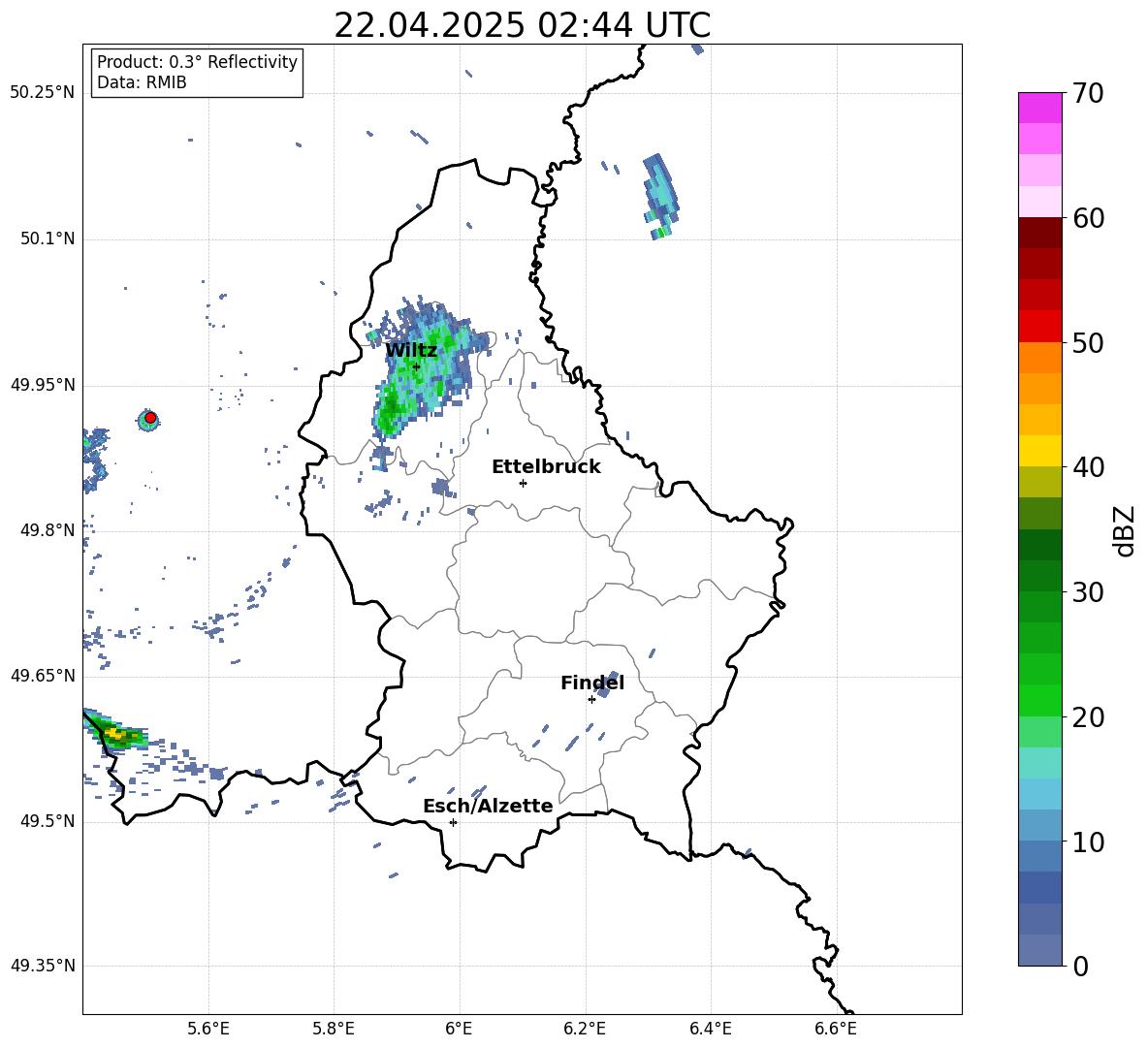Click the Product: 0.3° Reflectivity text

[x=197, y=61]
